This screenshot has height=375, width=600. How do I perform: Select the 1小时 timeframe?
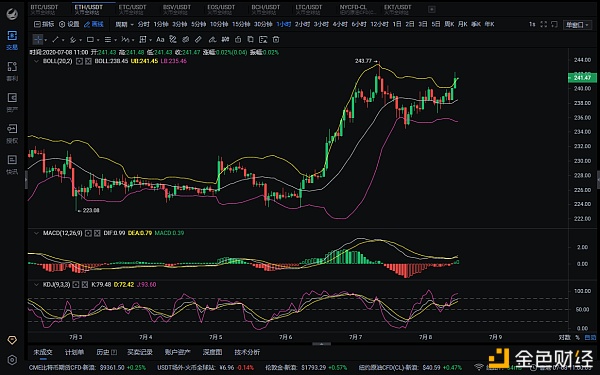coord(284,24)
